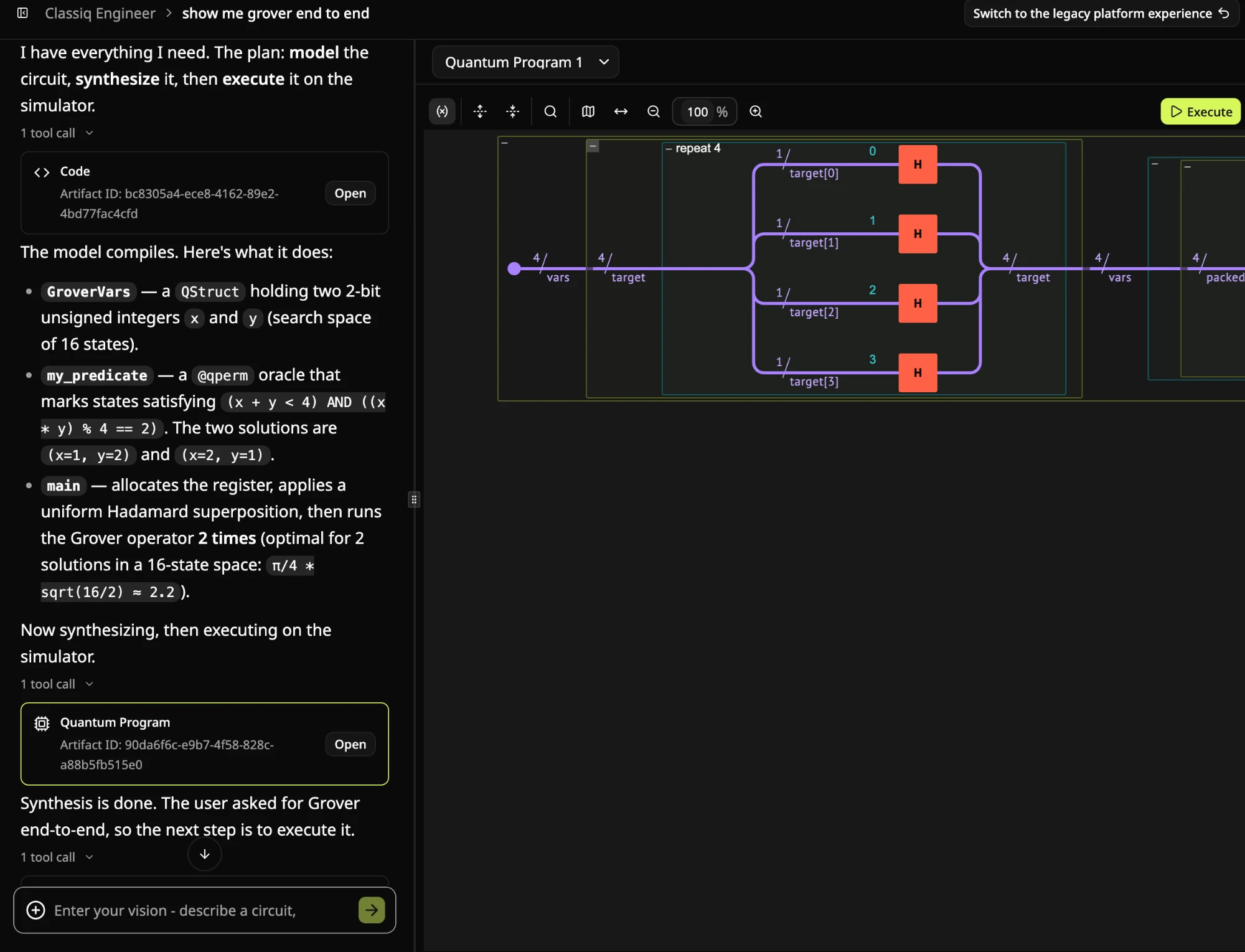Open the Code artifact
The image size is (1245, 952).
pos(350,193)
